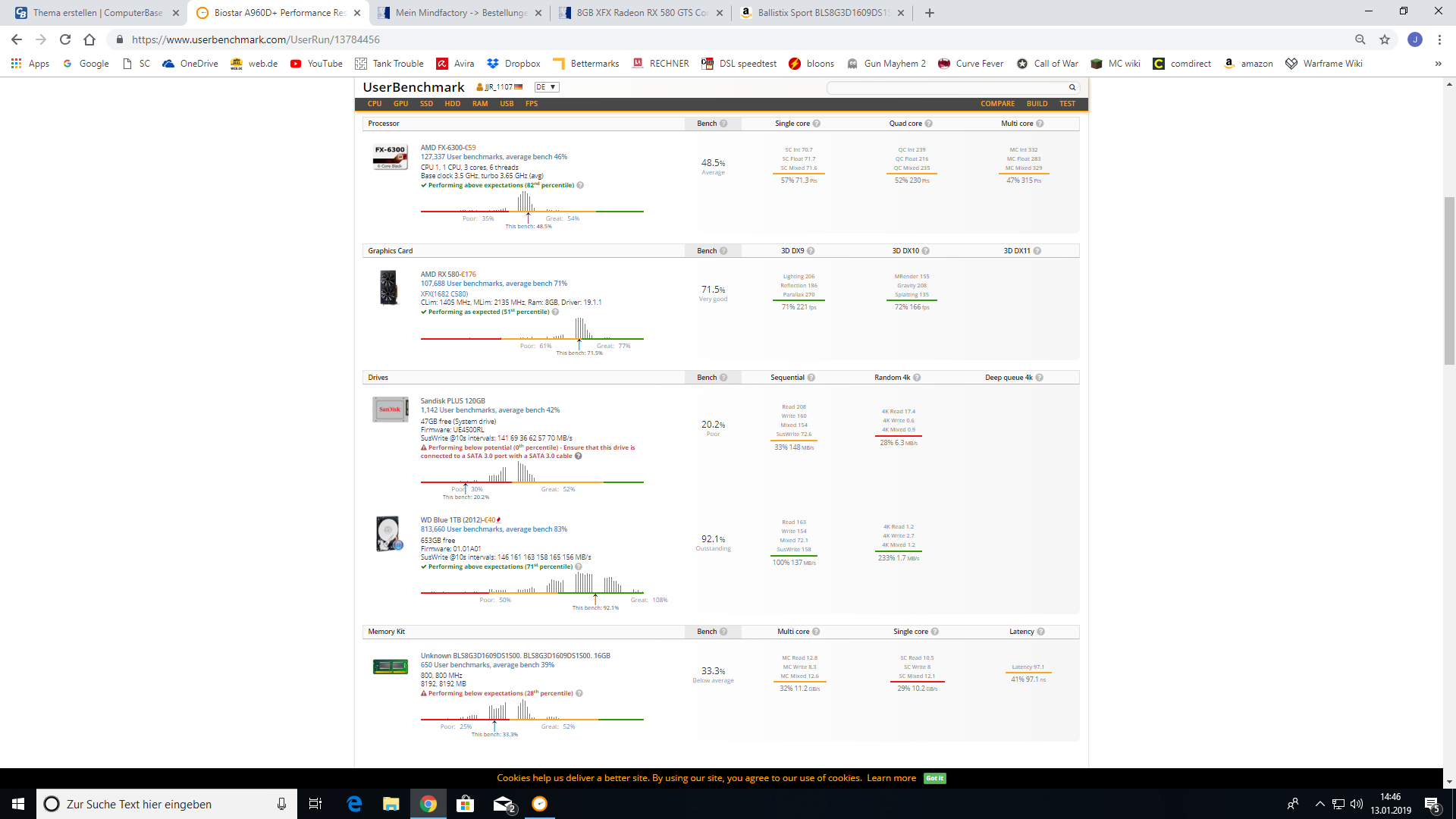This screenshot has height=819, width=1456.
Task: Open the AMD RX 580 link
Action: [x=439, y=275]
